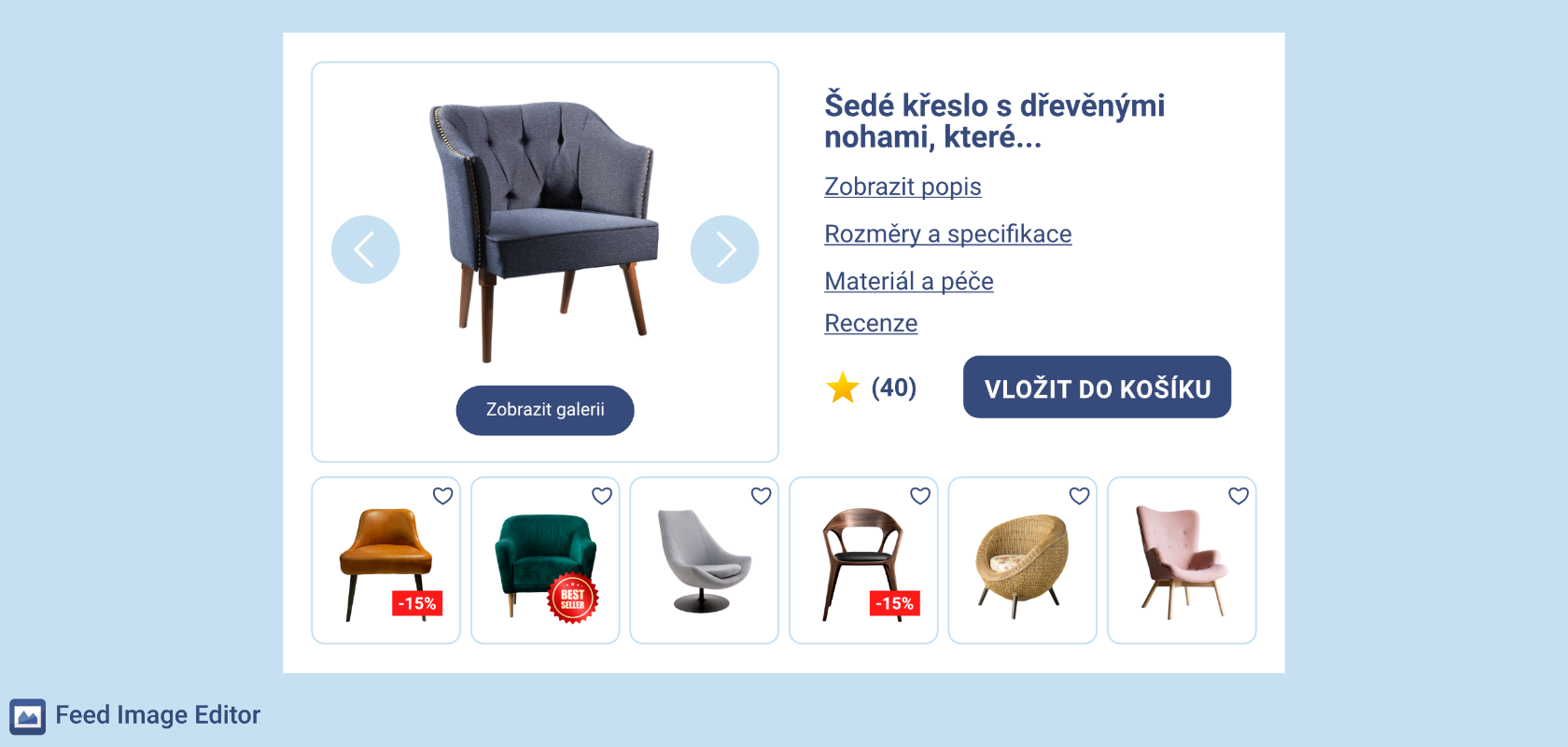
Task: Open Rozměry a specifikace link
Action: 947,234
